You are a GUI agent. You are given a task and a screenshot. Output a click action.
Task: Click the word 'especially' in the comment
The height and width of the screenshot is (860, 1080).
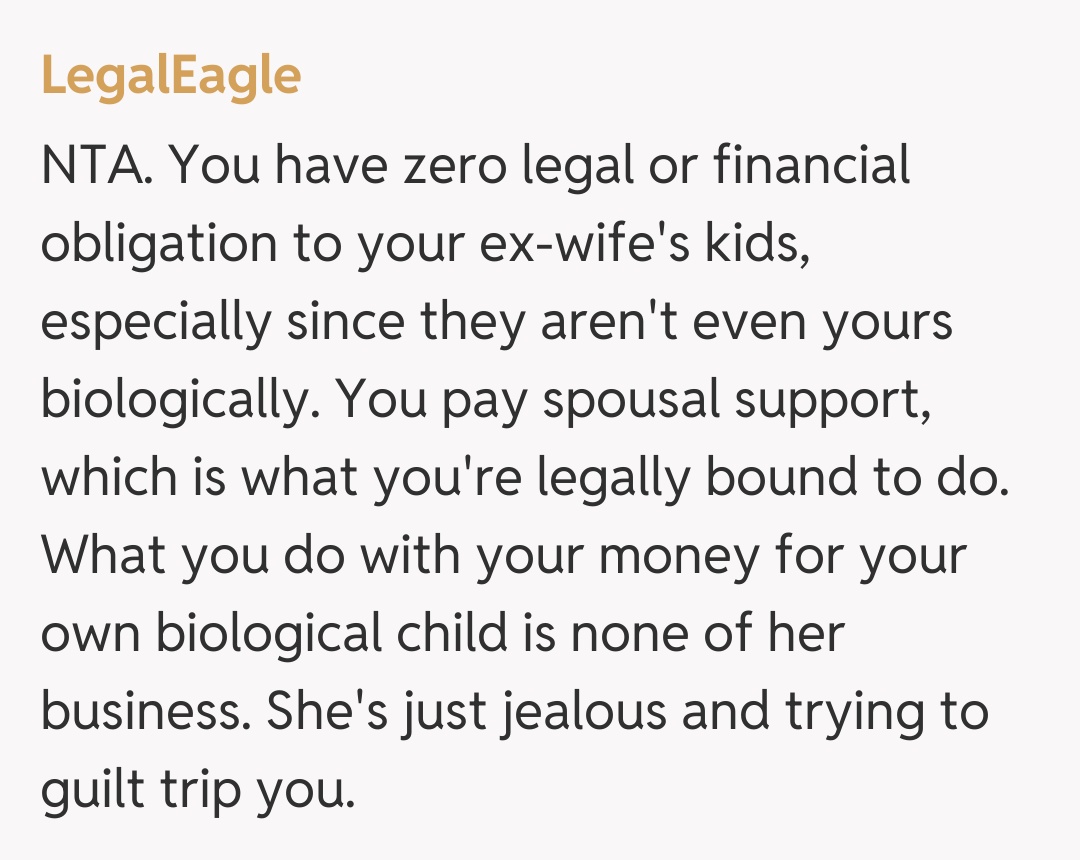click(x=156, y=322)
